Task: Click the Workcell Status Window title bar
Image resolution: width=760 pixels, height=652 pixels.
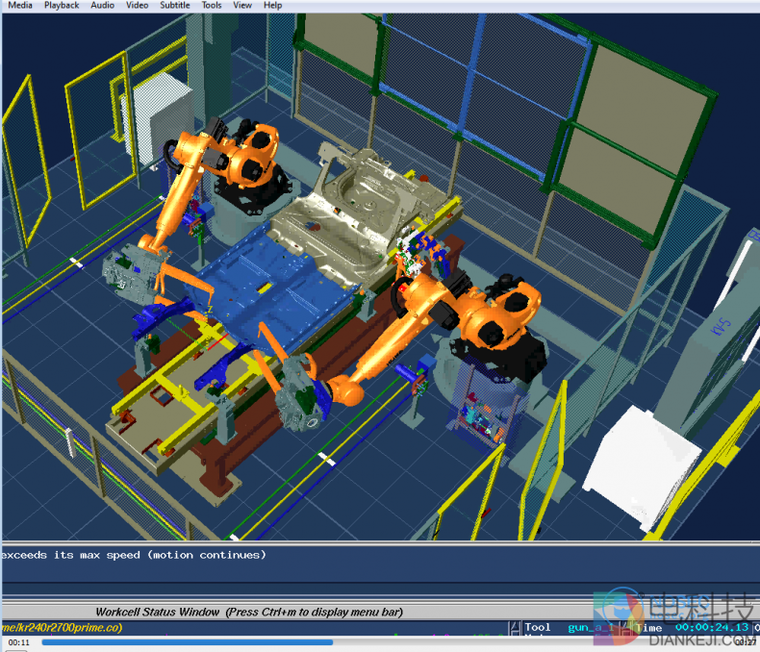Action: pyautogui.click(x=250, y=611)
